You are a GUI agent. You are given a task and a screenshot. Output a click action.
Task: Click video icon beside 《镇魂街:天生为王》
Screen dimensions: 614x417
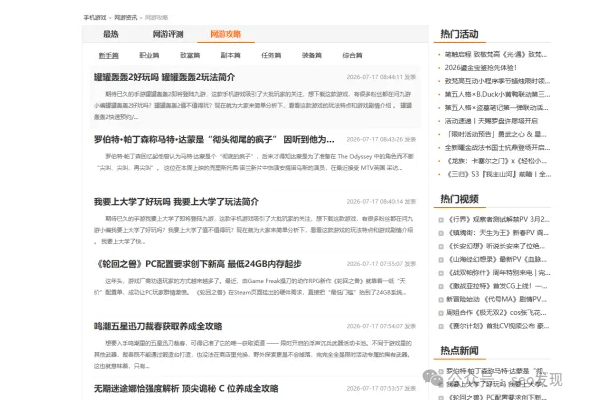pos(441,233)
